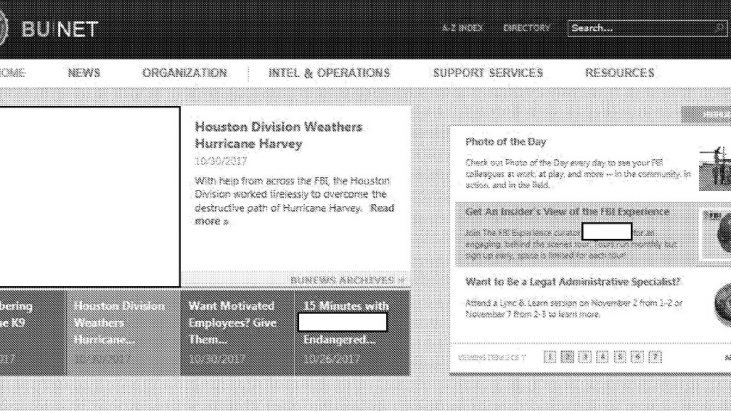731x411 pixels.
Task: Go to highlights page 7
Action: [655, 357]
